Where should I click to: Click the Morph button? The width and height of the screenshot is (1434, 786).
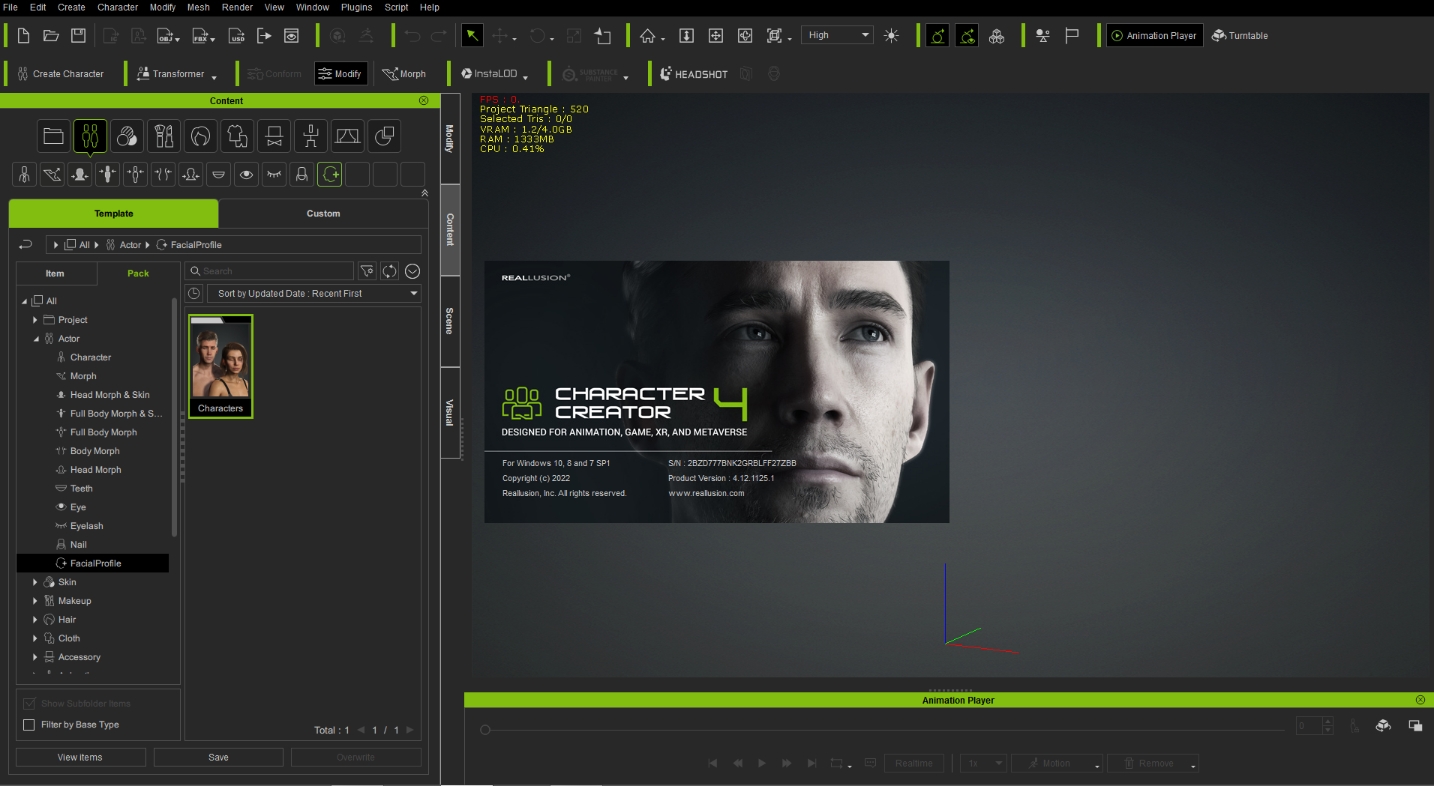click(404, 74)
